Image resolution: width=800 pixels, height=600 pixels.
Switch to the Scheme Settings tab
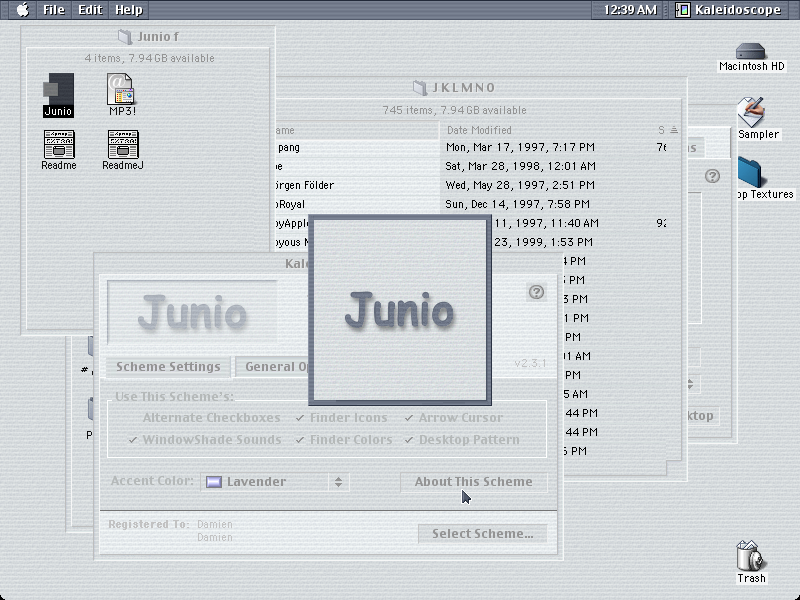[168, 367]
